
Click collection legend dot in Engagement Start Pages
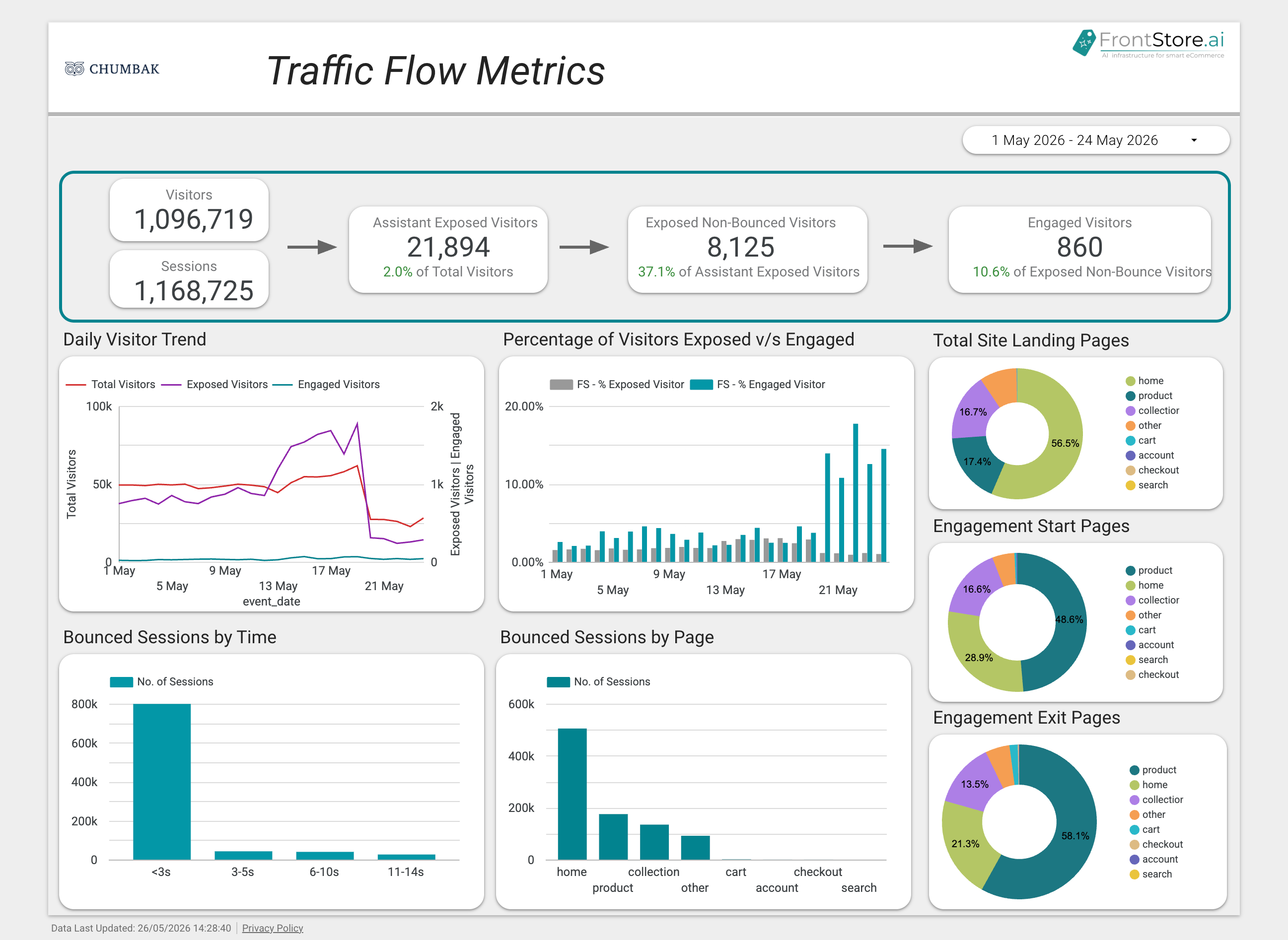[x=1130, y=600]
